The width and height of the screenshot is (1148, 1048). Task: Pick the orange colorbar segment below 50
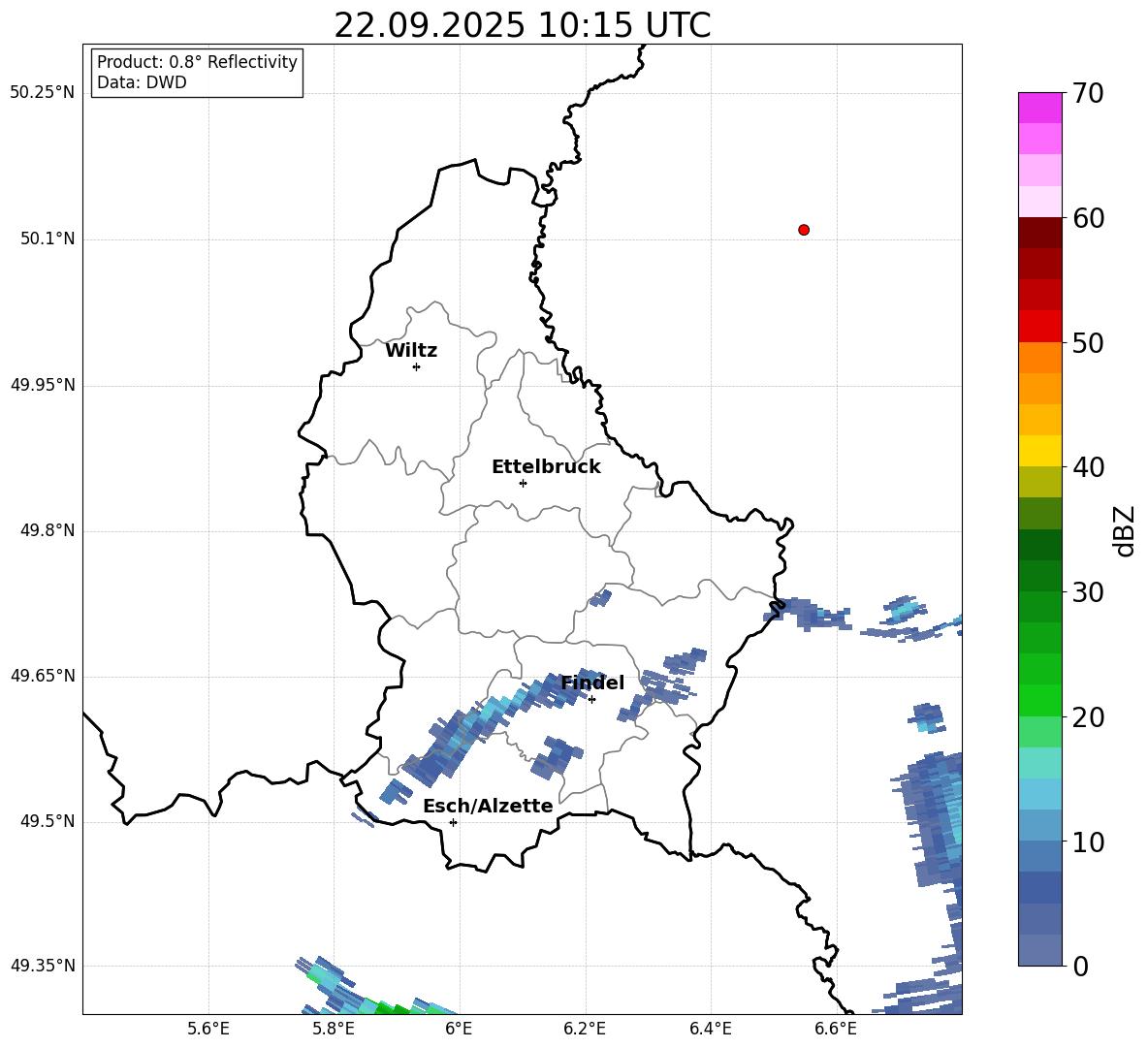click(x=1039, y=358)
